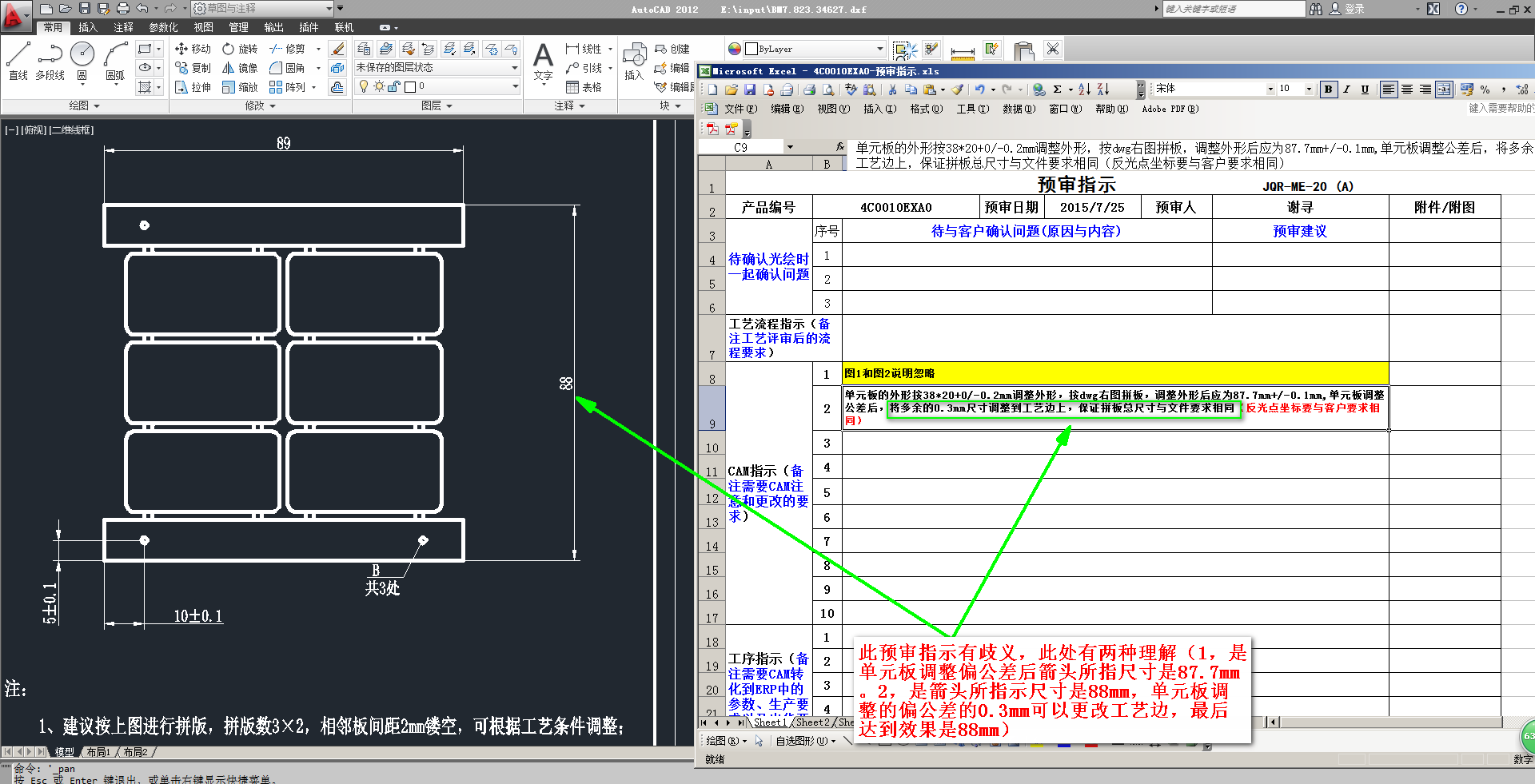Open the 未保存的图层状态 layer state dropdown
Viewport: 1535px width, 784px height.
[x=514, y=68]
